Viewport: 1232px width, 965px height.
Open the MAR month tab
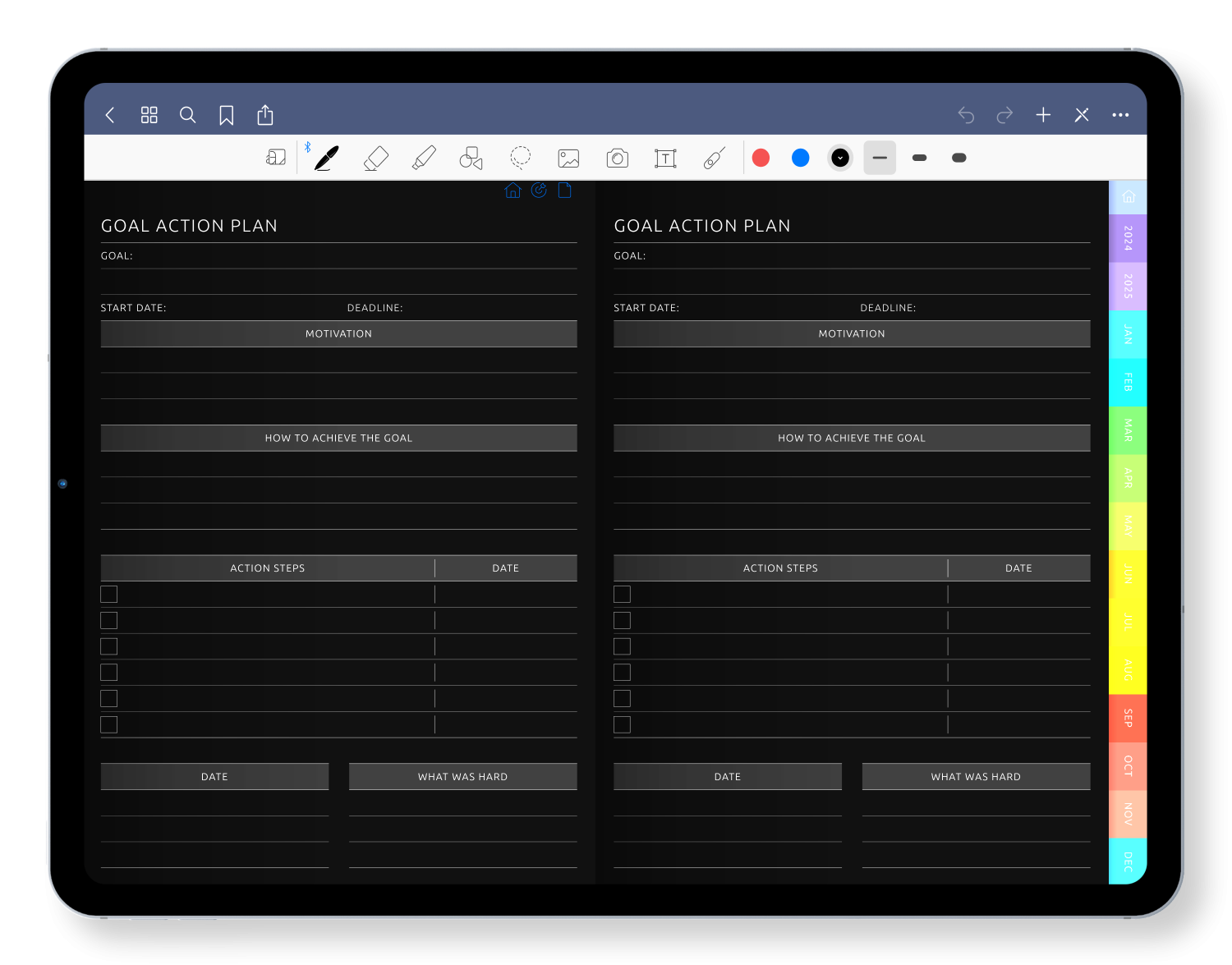[x=1129, y=430]
